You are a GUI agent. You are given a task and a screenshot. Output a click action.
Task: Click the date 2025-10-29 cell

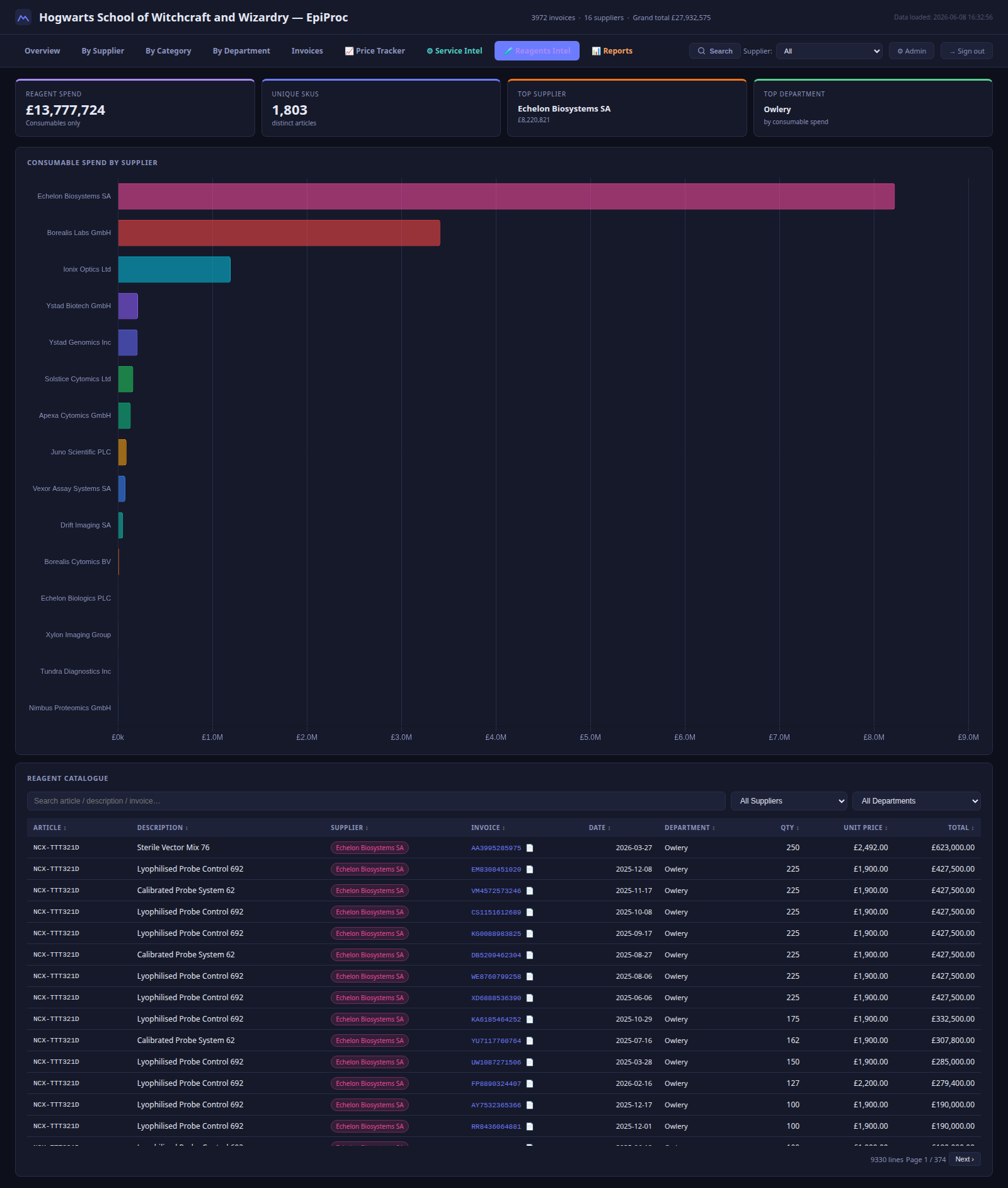point(634,1019)
